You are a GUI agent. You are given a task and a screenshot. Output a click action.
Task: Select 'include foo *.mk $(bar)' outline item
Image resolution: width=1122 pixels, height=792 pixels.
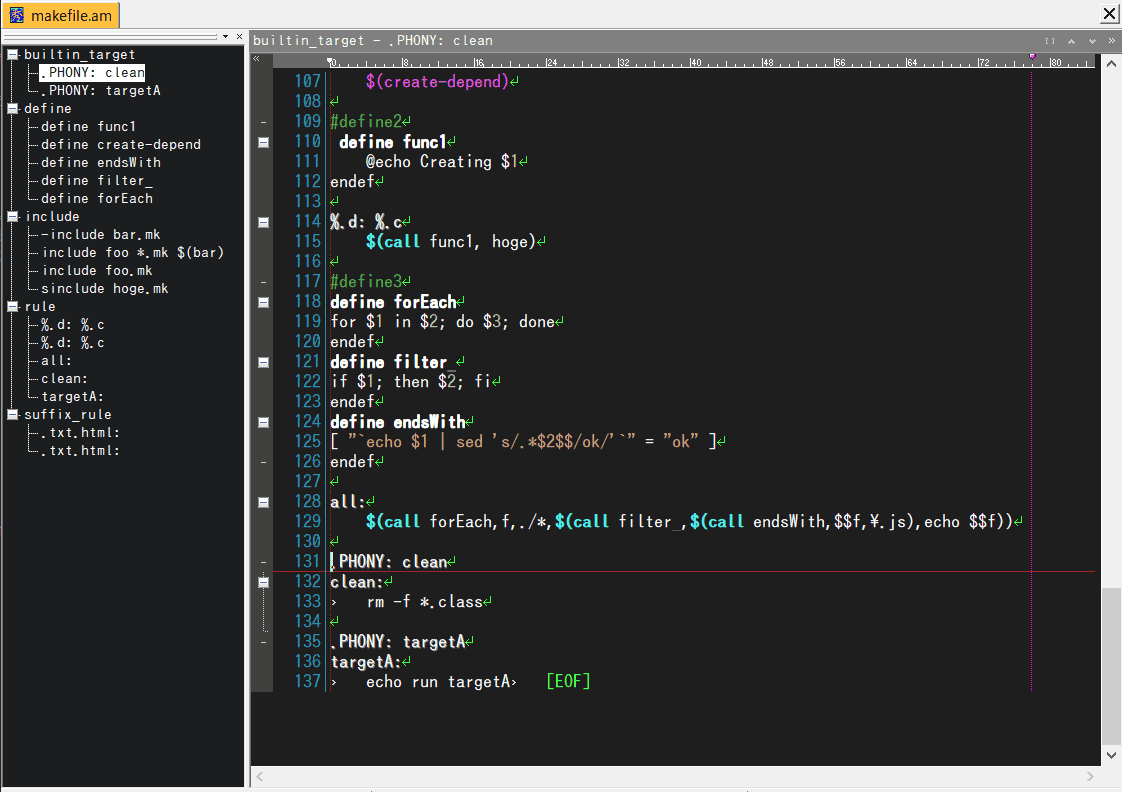point(132,253)
